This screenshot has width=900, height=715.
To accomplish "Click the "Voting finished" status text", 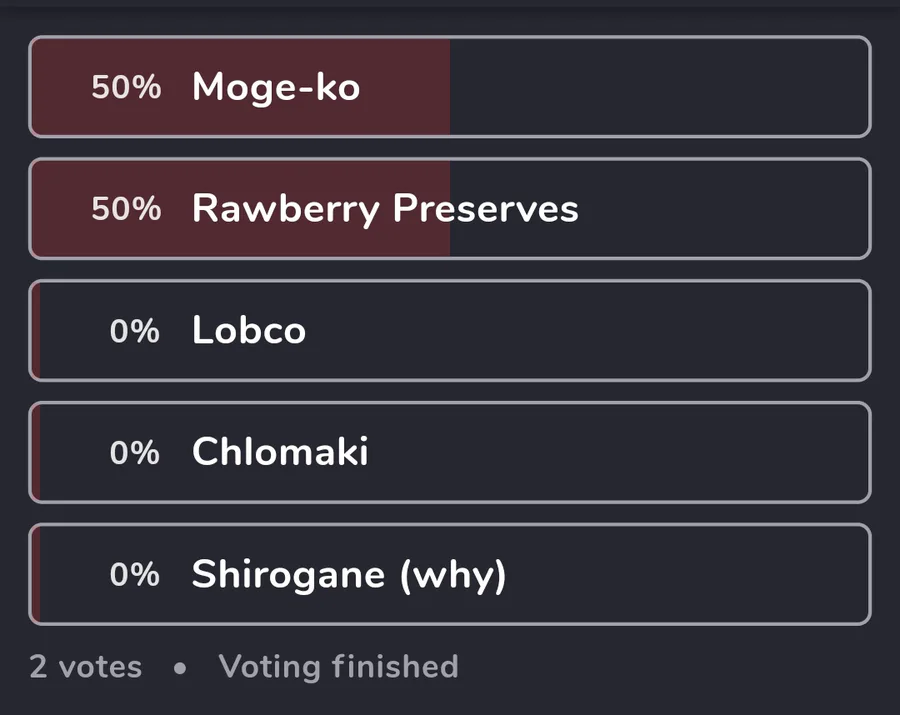I will [338, 667].
